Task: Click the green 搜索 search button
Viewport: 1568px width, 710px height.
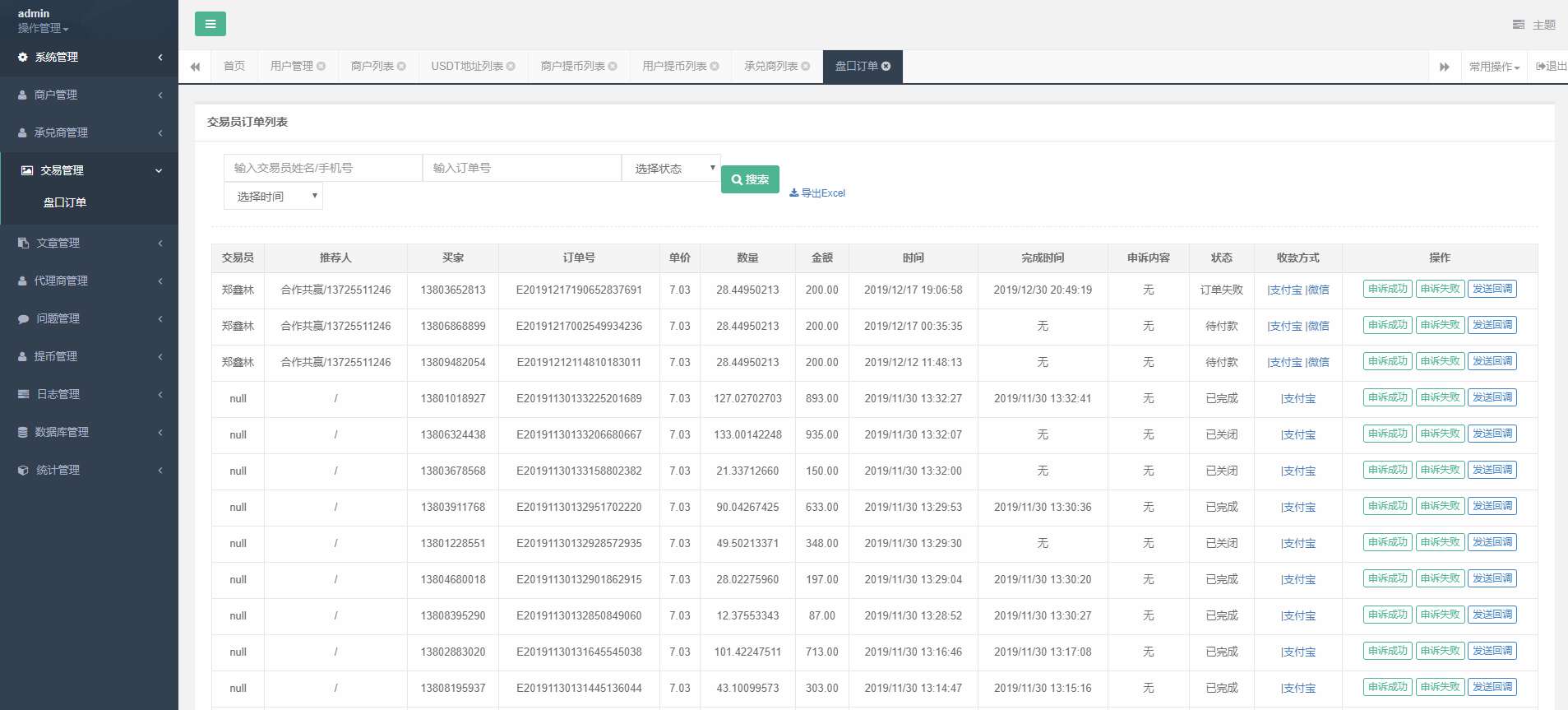Action: pyautogui.click(x=750, y=179)
